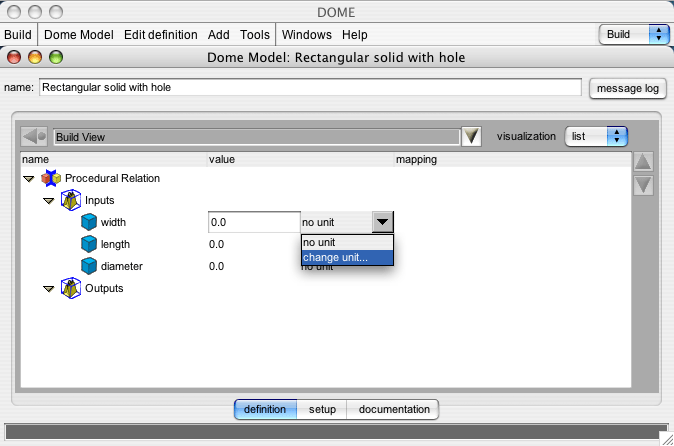Collapse the Inputs tree node
The height and width of the screenshot is (446, 674).
[49, 201]
